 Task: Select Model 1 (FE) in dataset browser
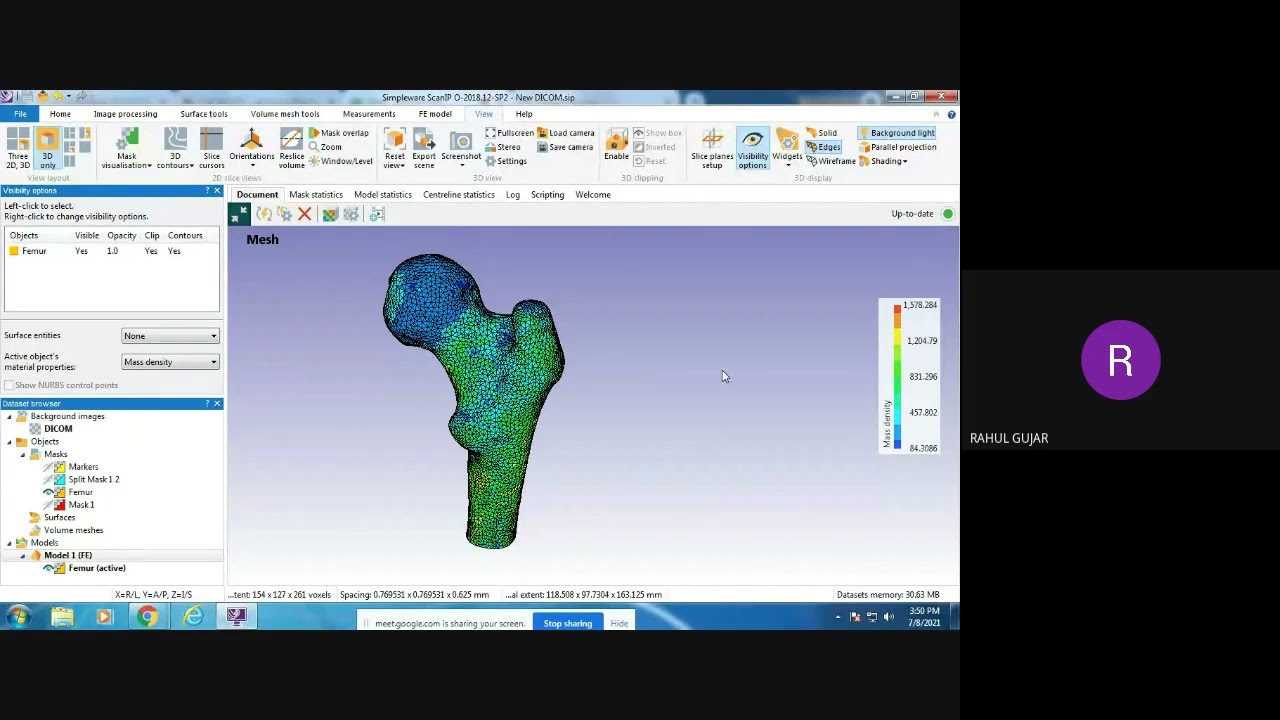point(68,555)
